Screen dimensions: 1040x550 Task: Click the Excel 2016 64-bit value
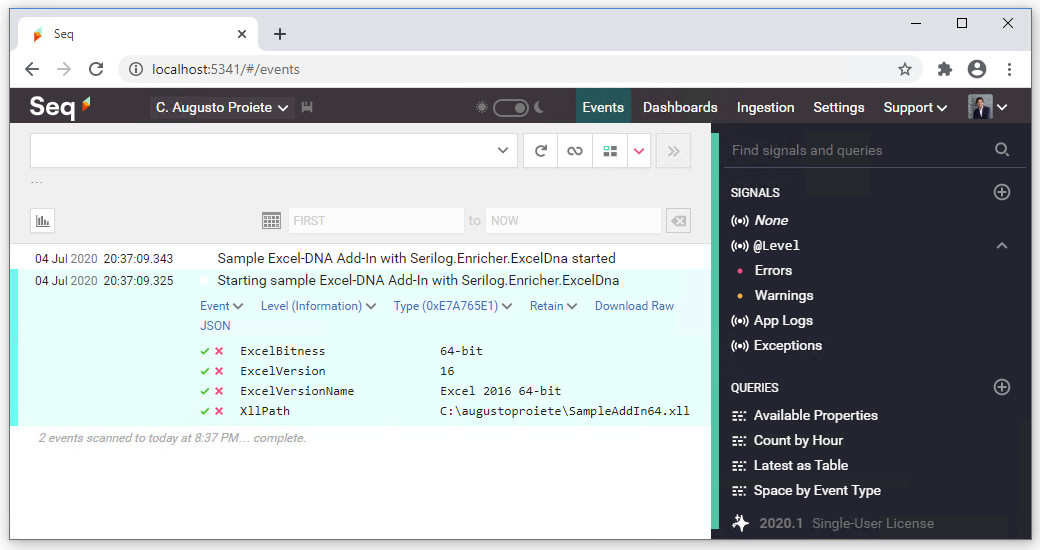click(x=500, y=391)
